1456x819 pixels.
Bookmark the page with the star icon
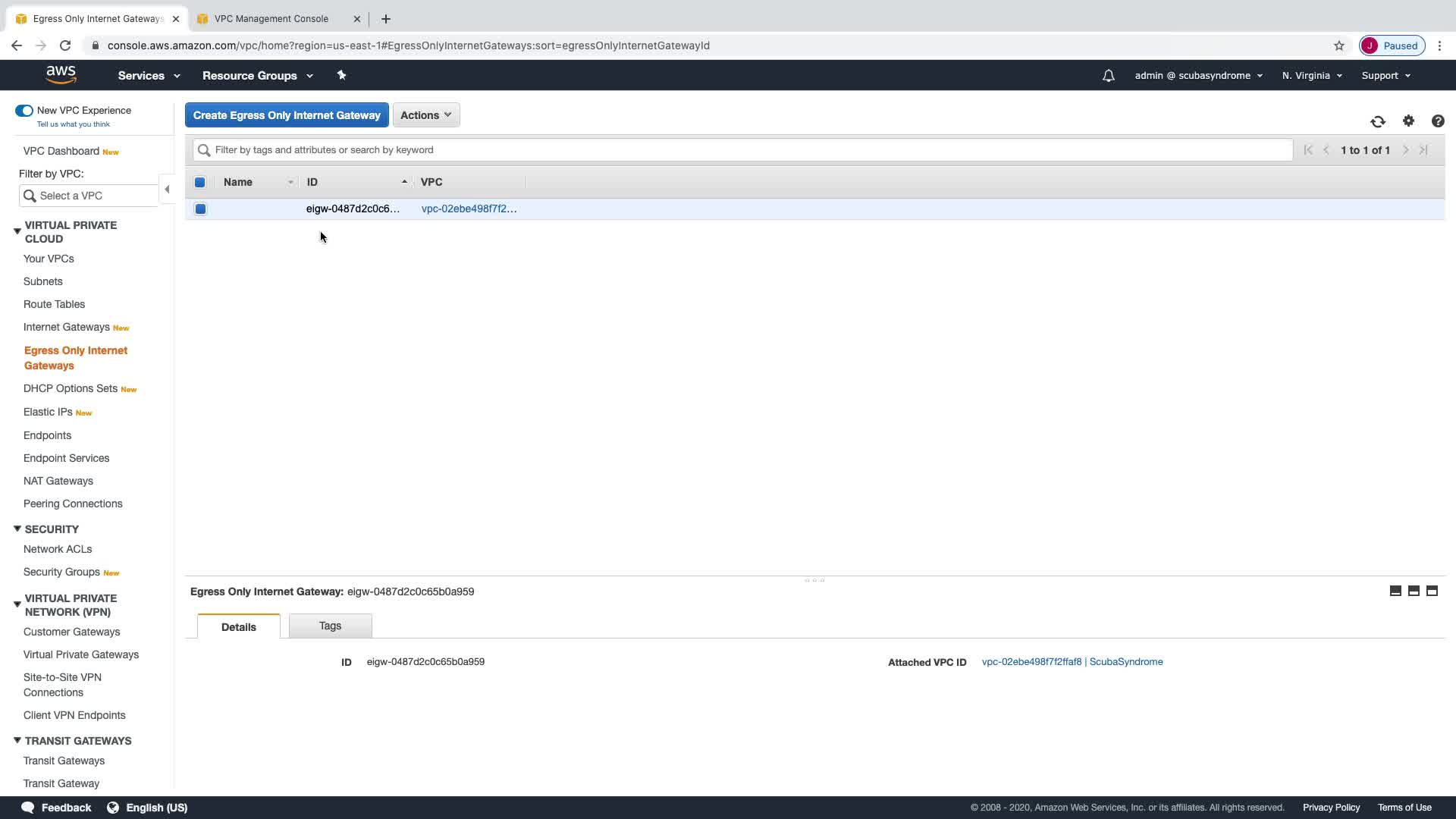[1339, 45]
